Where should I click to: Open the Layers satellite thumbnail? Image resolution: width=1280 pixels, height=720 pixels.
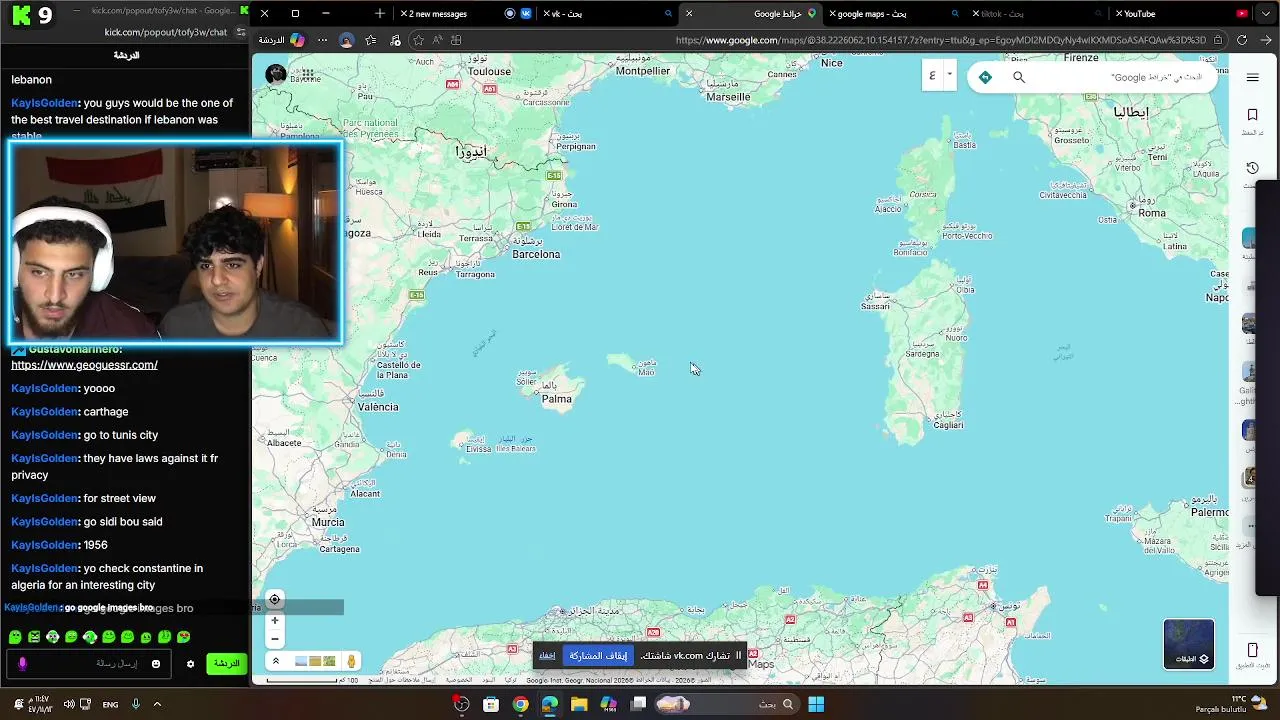click(x=1189, y=644)
